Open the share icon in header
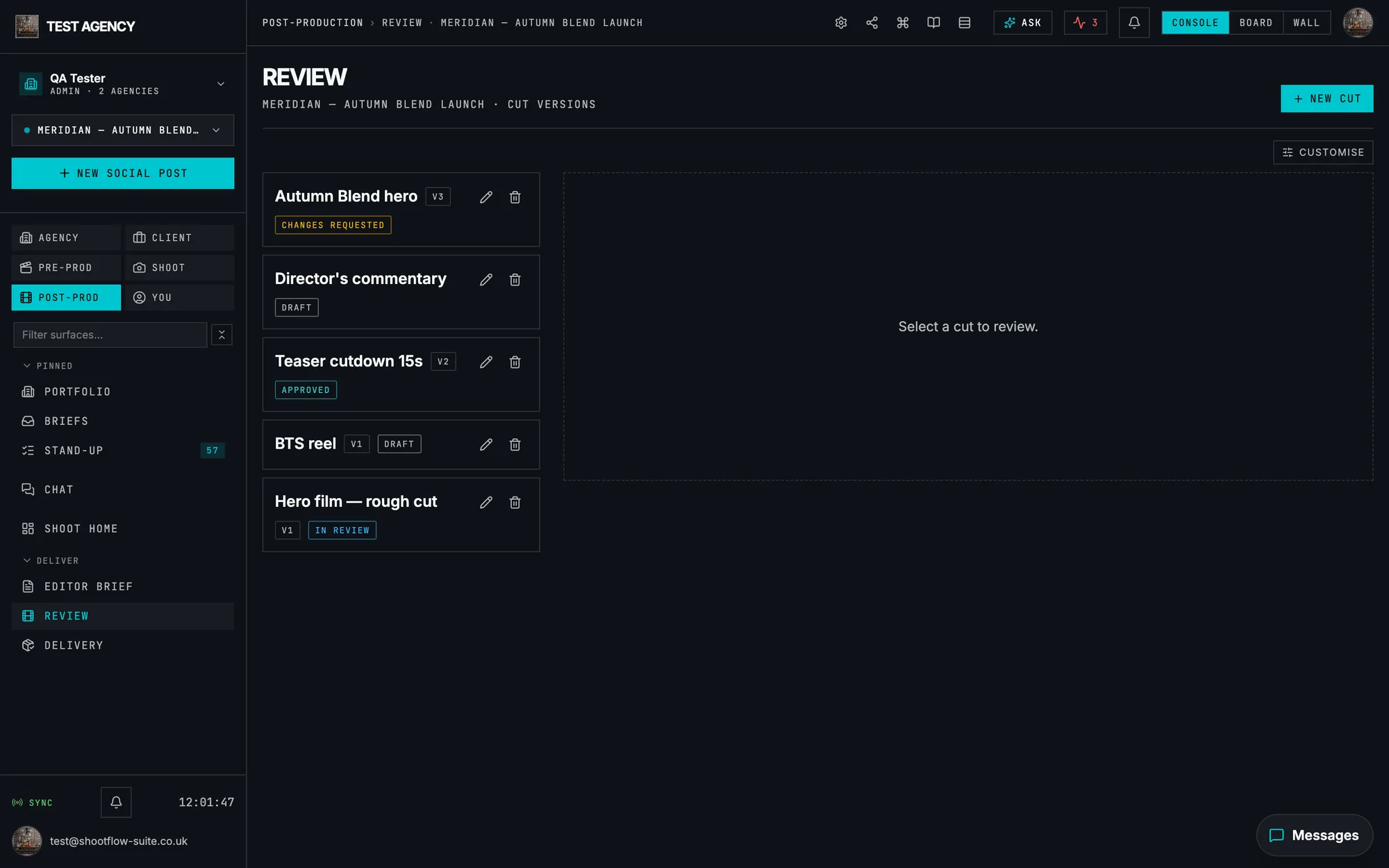The image size is (1389, 868). tap(872, 23)
